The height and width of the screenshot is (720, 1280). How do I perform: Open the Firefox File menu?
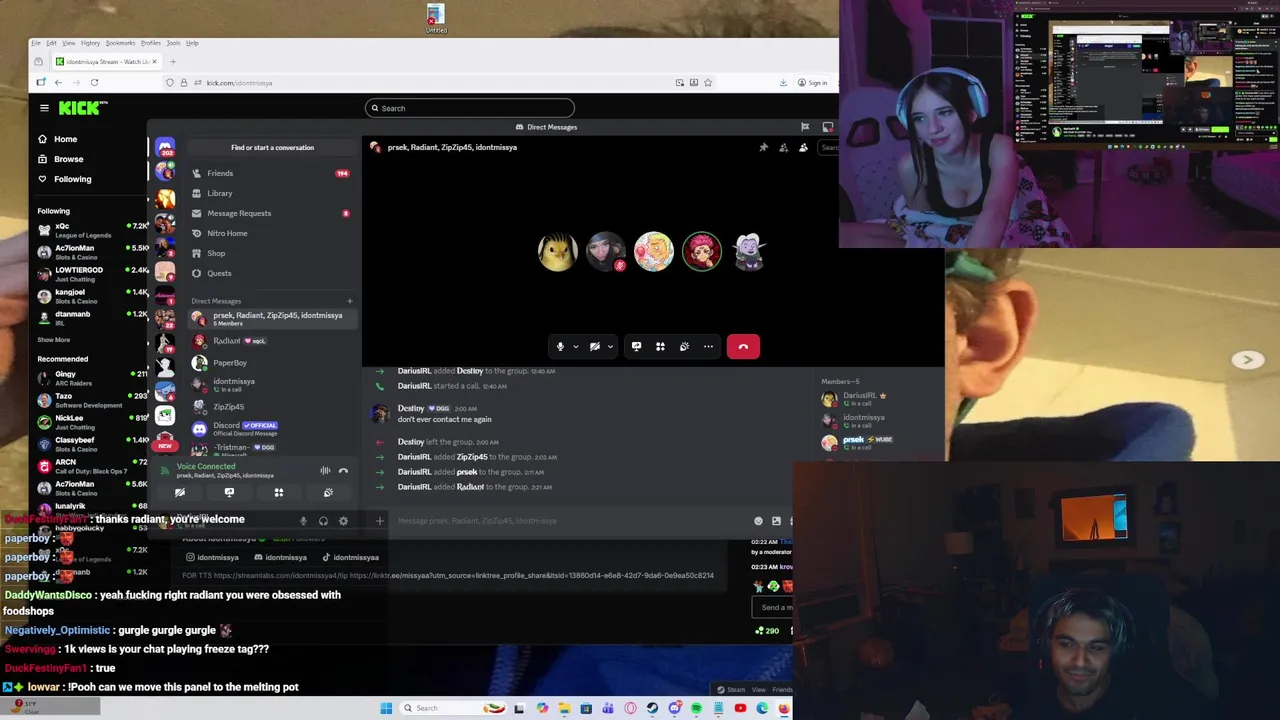coord(36,43)
